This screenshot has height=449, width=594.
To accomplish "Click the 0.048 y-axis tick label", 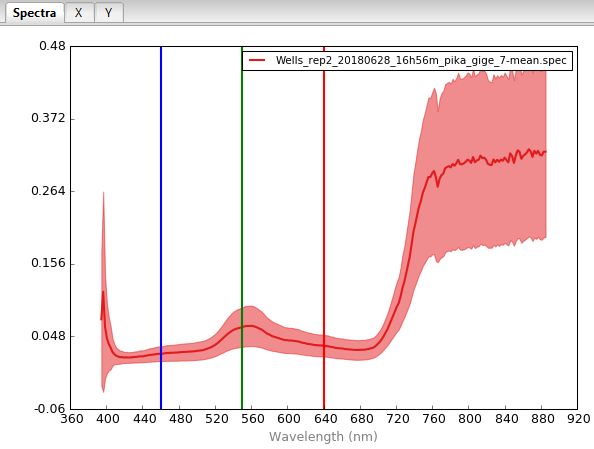I will [x=48, y=336].
